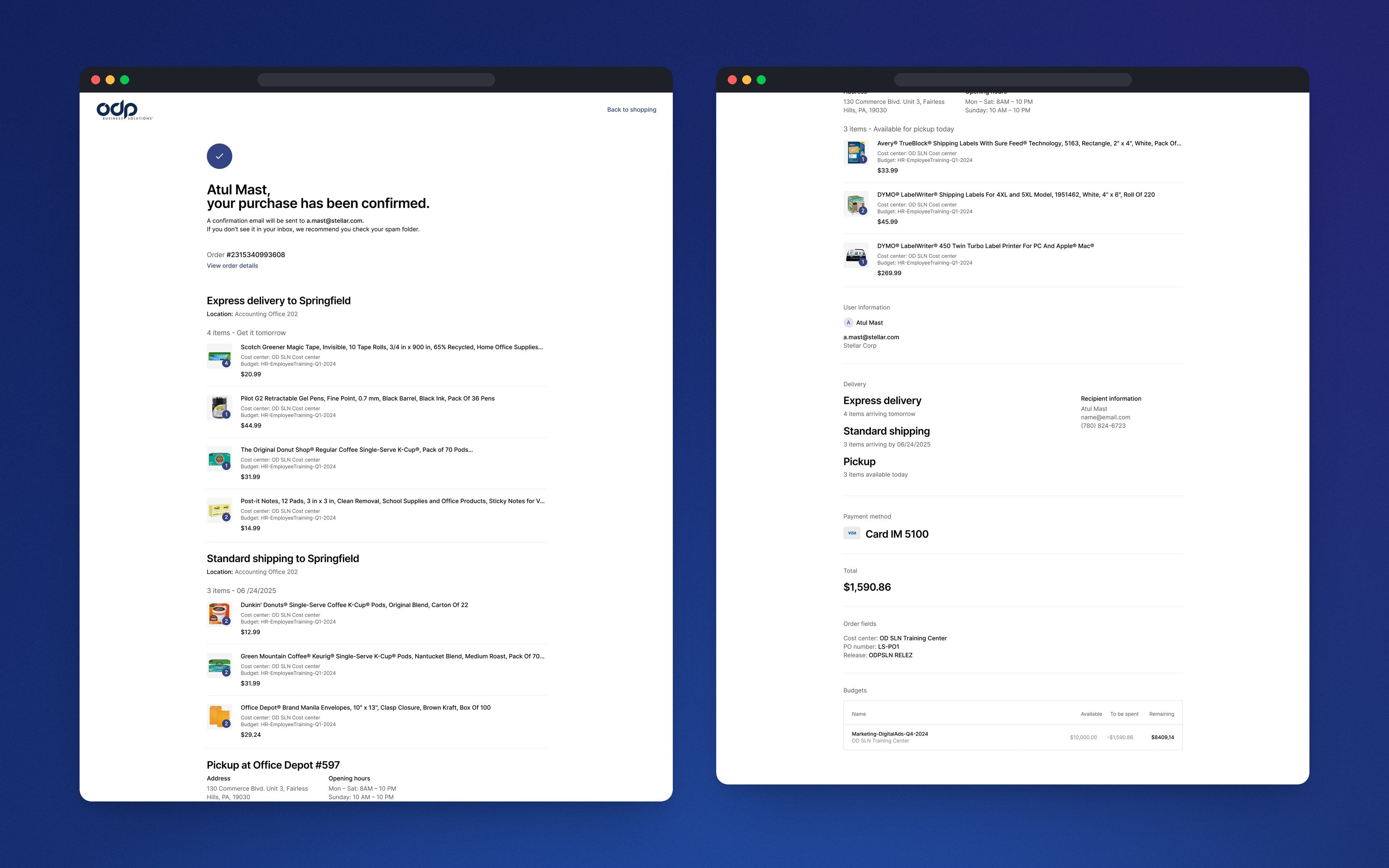
Task: Click the green maximize button in right window
Action: tap(761, 80)
